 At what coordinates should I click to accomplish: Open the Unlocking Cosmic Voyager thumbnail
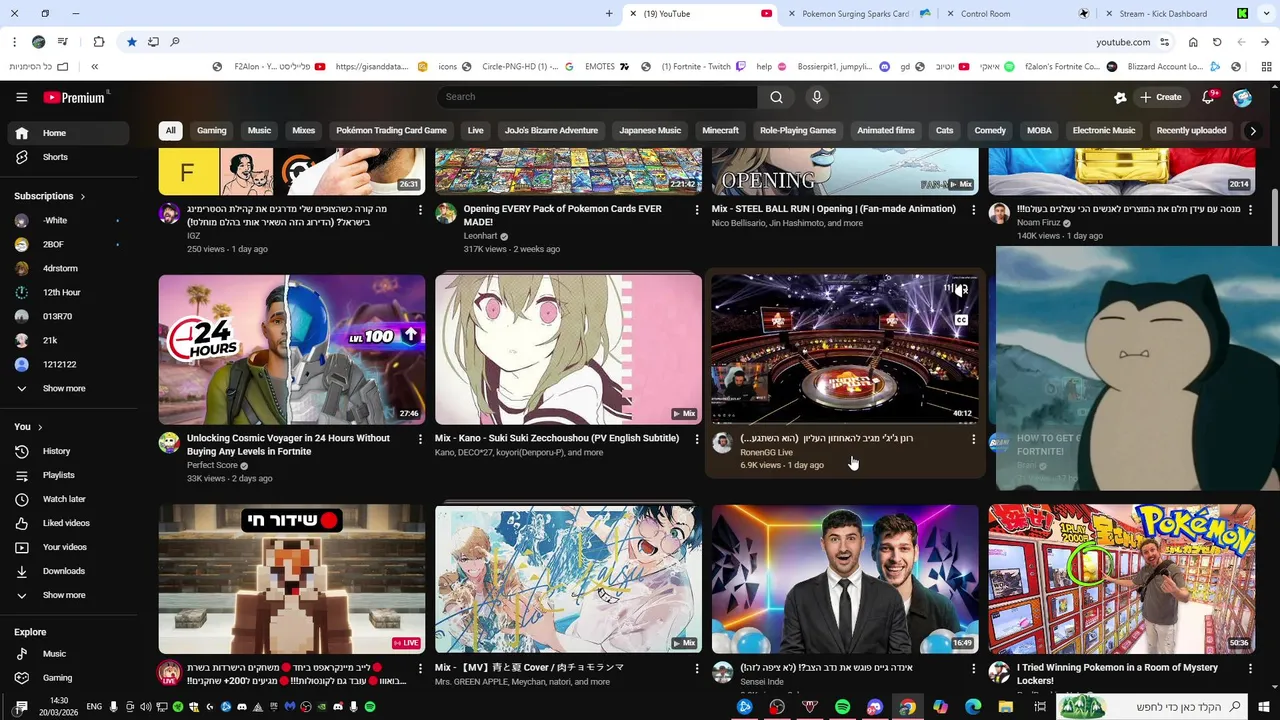click(292, 350)
